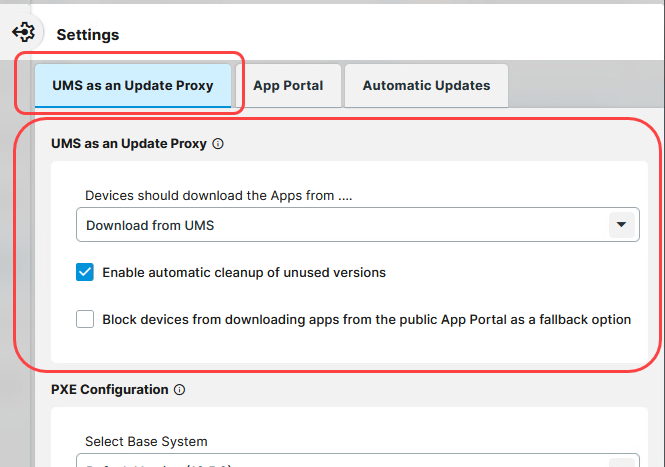
Task: Click the 'Enable automatic cleanup of unused versions' label
Action: [244, 272]
